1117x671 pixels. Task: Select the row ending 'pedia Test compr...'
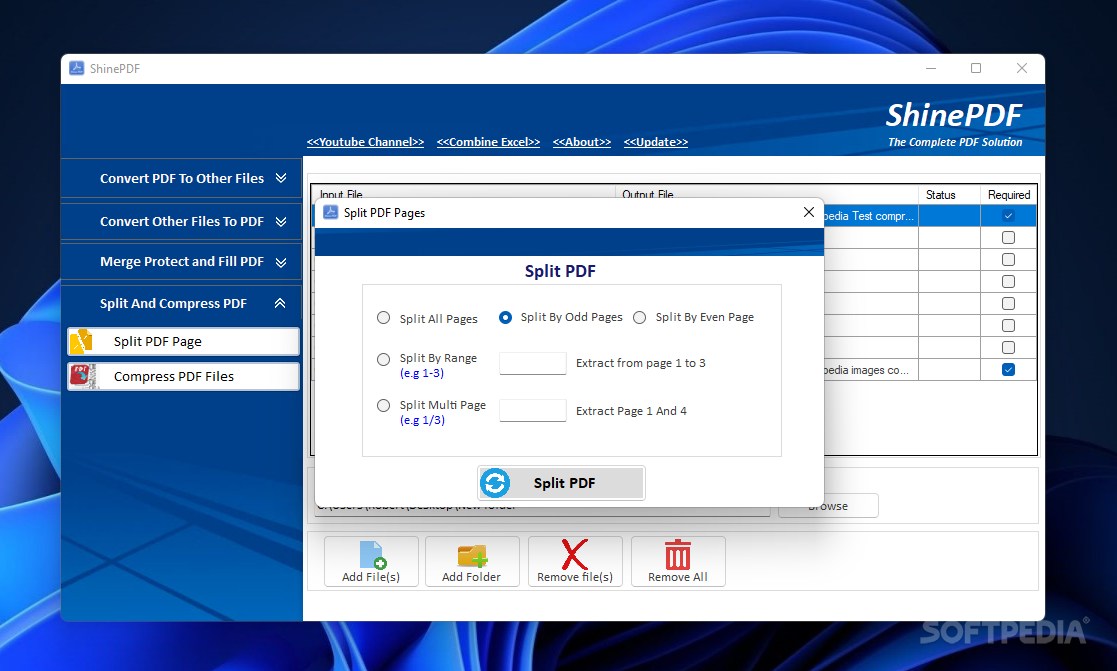coord(870,216)
